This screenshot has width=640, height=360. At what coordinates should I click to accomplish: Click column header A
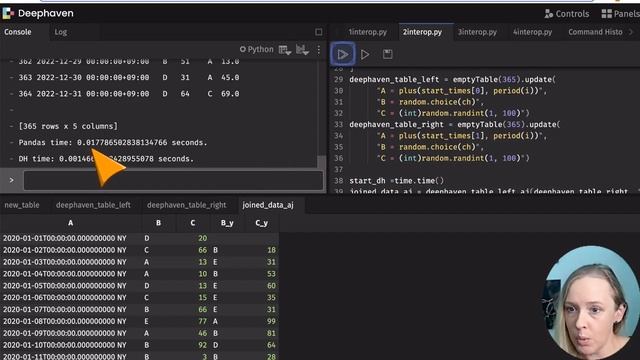71,223
